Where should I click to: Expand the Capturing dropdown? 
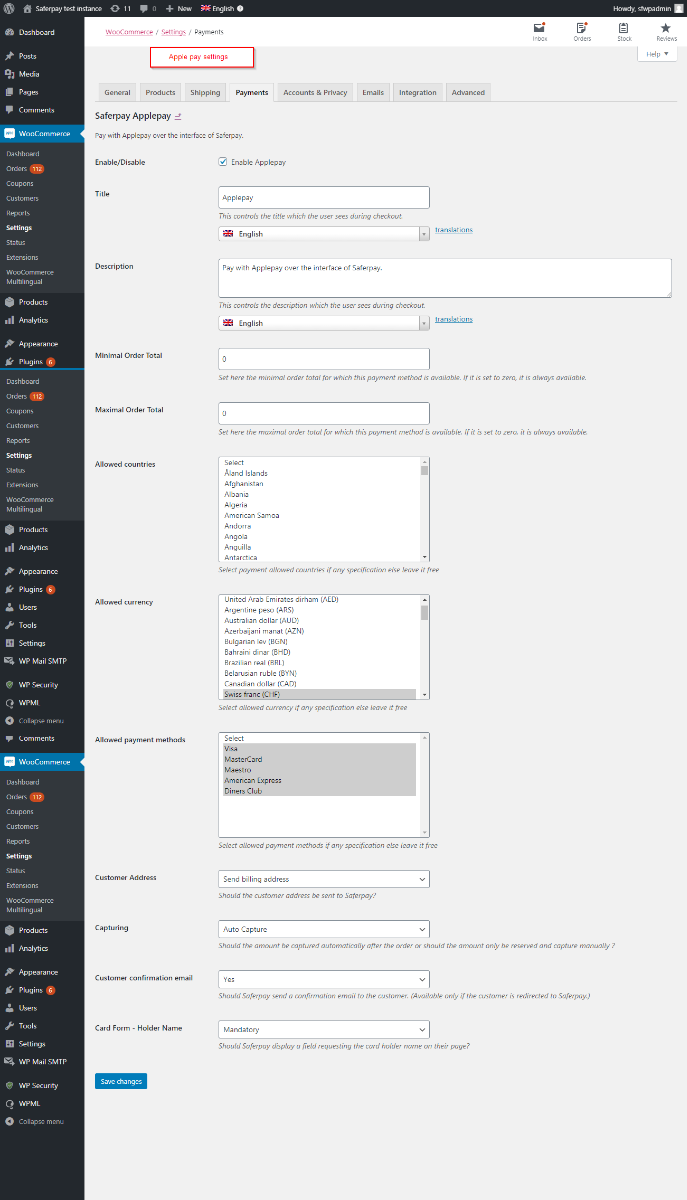coord(323,929)
